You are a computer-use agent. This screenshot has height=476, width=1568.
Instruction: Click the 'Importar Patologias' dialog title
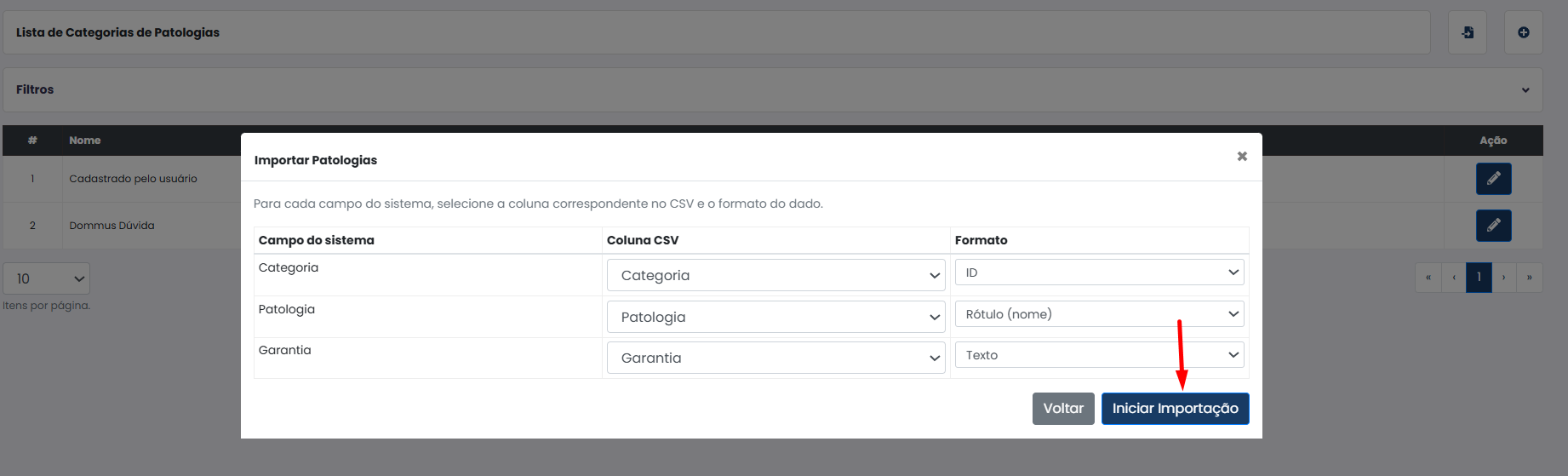316,160
